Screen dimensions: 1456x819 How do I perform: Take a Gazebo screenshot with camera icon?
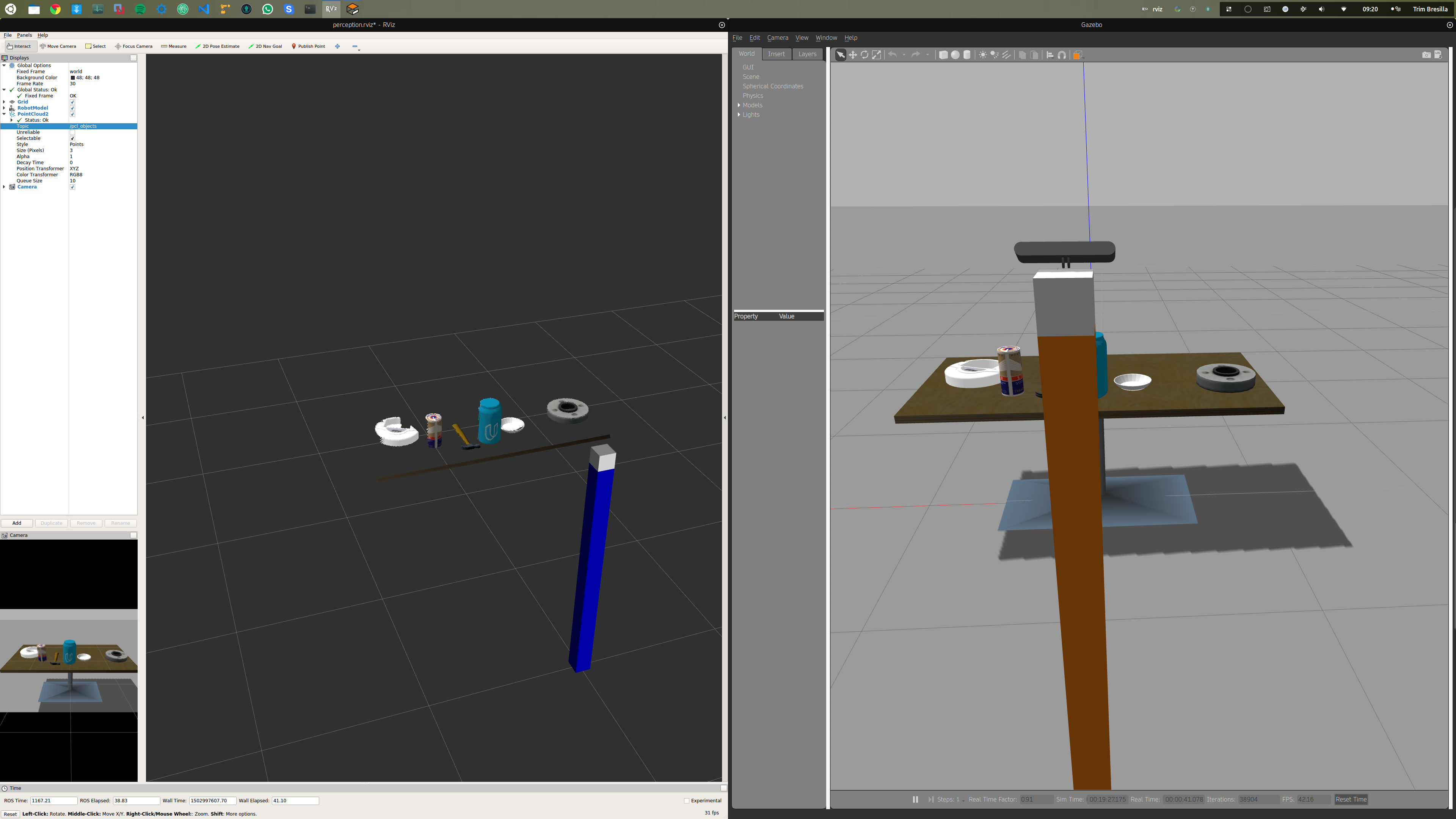pos(1426,55)
